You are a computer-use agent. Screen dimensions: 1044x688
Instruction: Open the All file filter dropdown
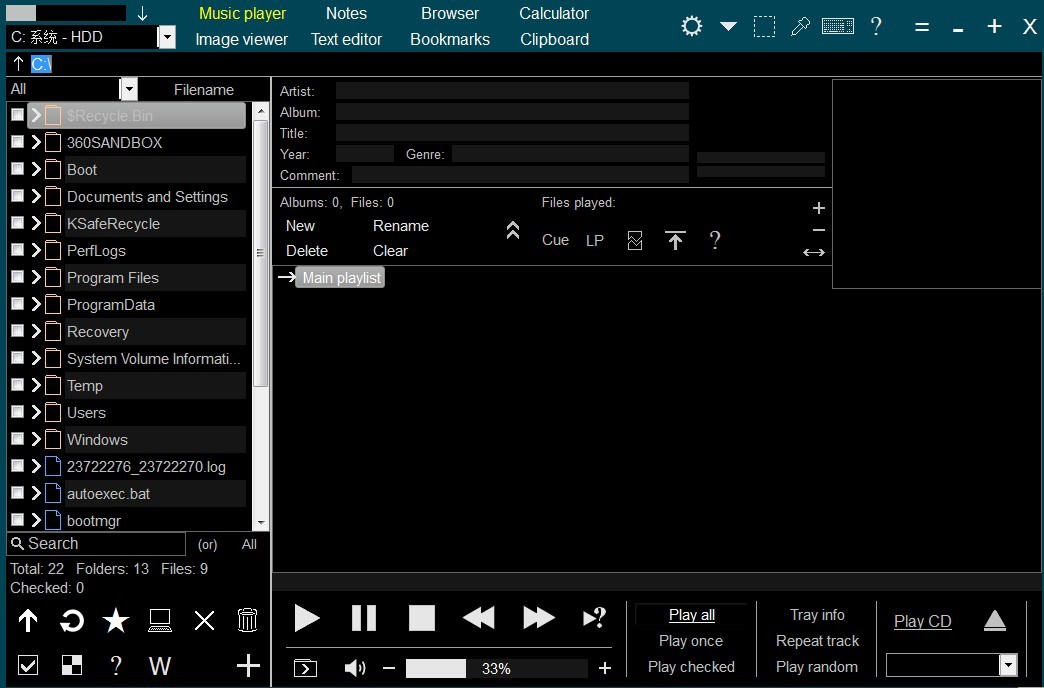point(128,89)
